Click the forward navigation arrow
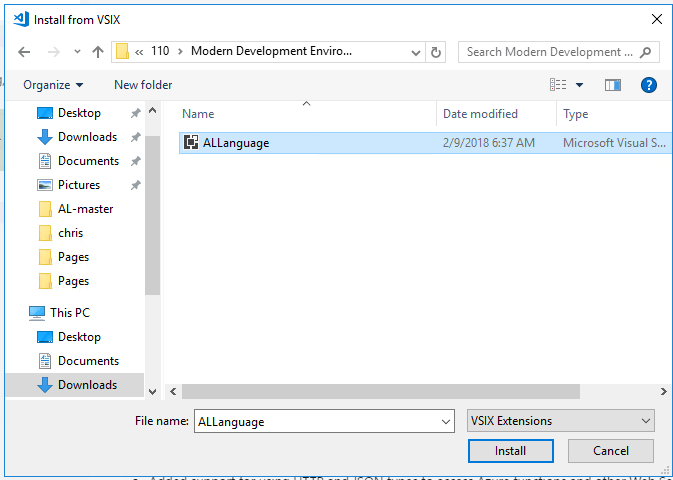 coord(54,52)
